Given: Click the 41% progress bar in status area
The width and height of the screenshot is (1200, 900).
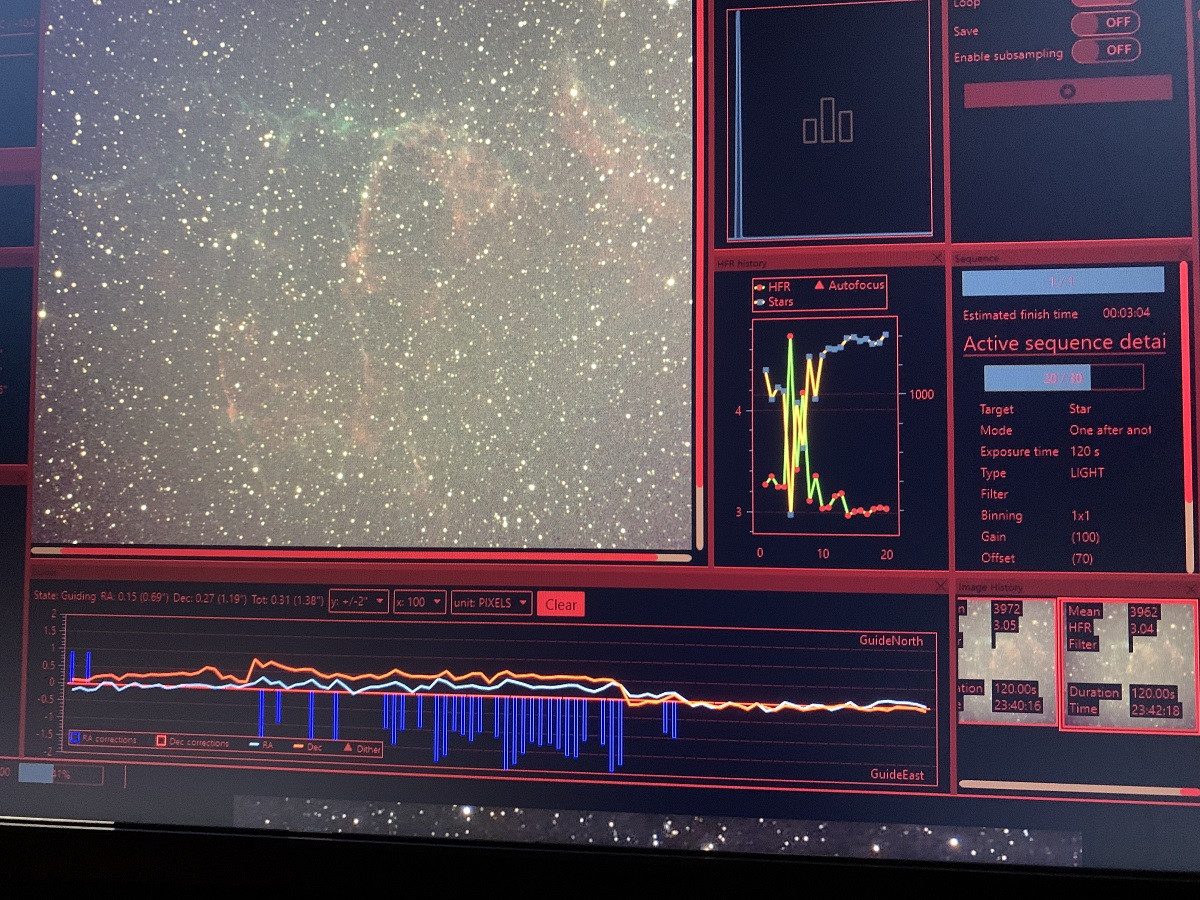Looking at the screenshot, I should pos(60,773).
